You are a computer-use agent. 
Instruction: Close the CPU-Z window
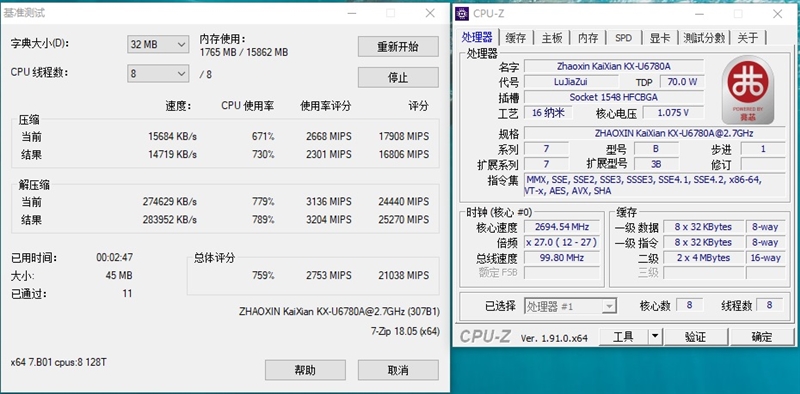coord(778,14)
